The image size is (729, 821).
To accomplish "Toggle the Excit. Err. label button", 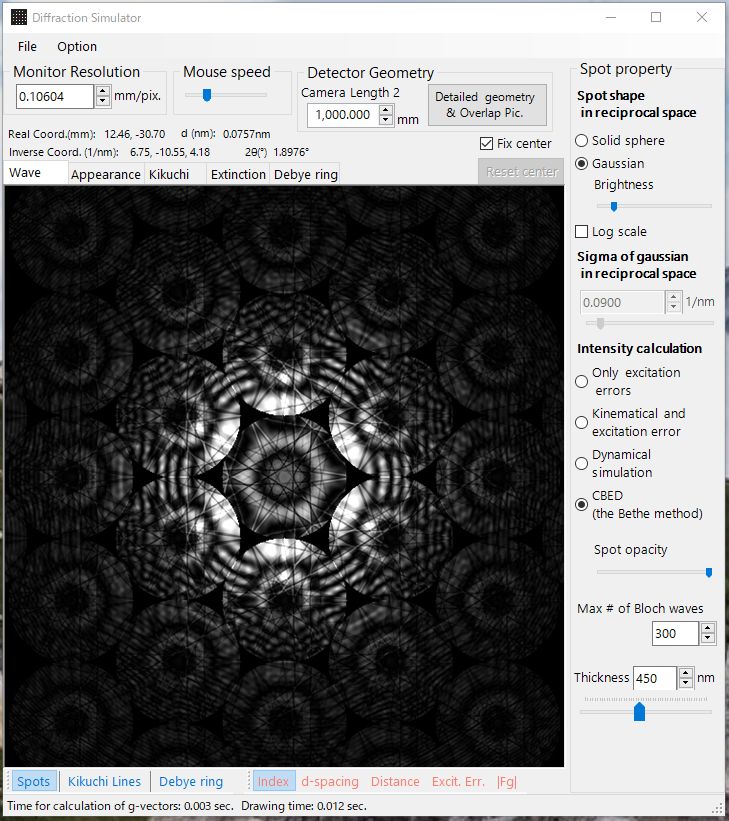I will pos(458,781).
